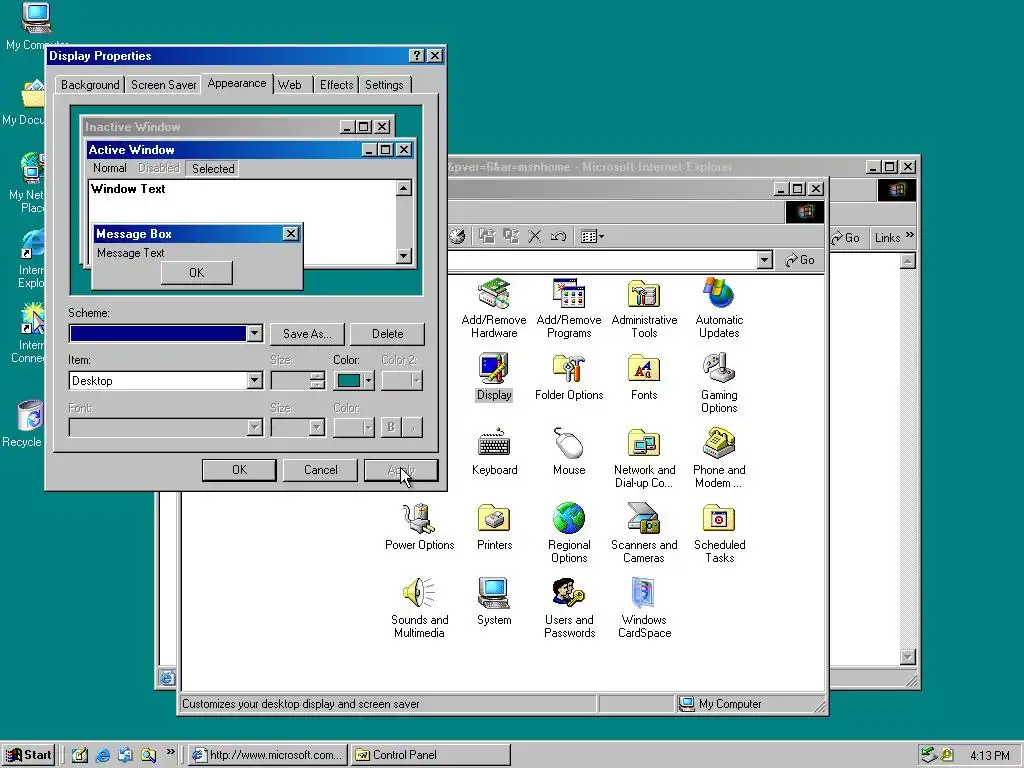
Task: Open Windows CardSpace icon
Action: pyautogui.click(x=644, y=608)
